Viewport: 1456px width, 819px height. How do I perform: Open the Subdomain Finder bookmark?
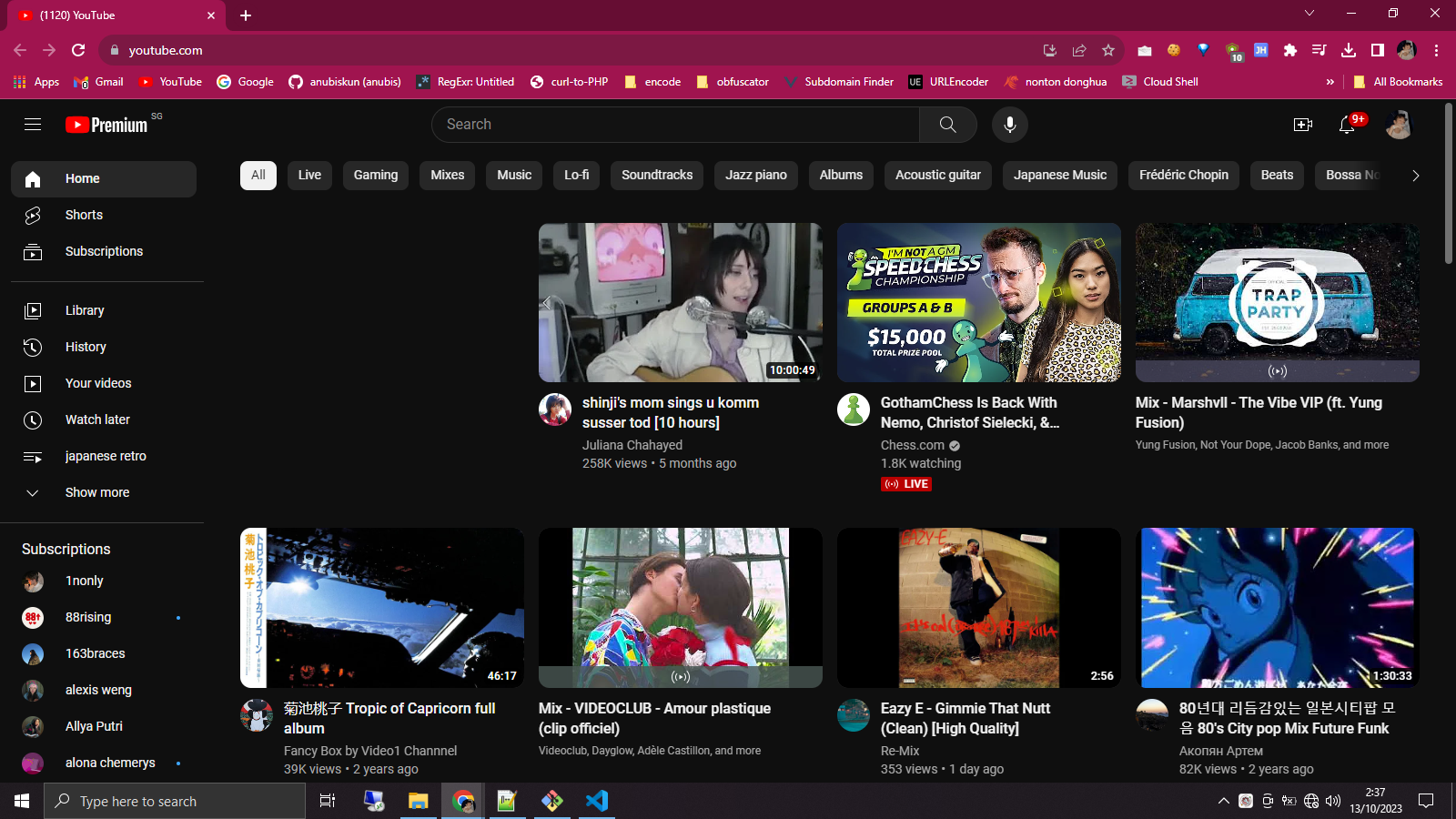[x=838, y=82]
